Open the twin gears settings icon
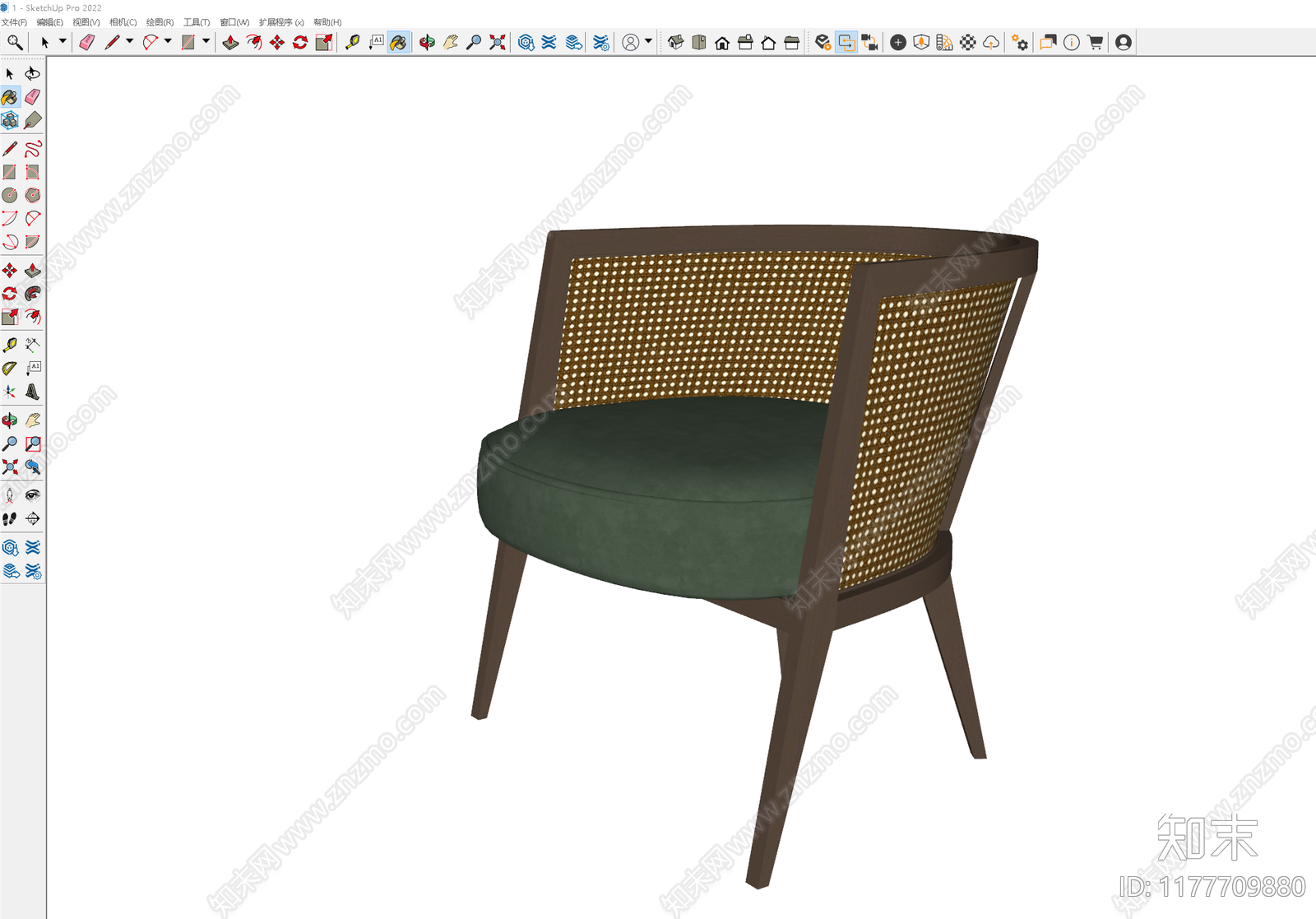Screen dimensions: 1316x919 [x=1020, y=42]
